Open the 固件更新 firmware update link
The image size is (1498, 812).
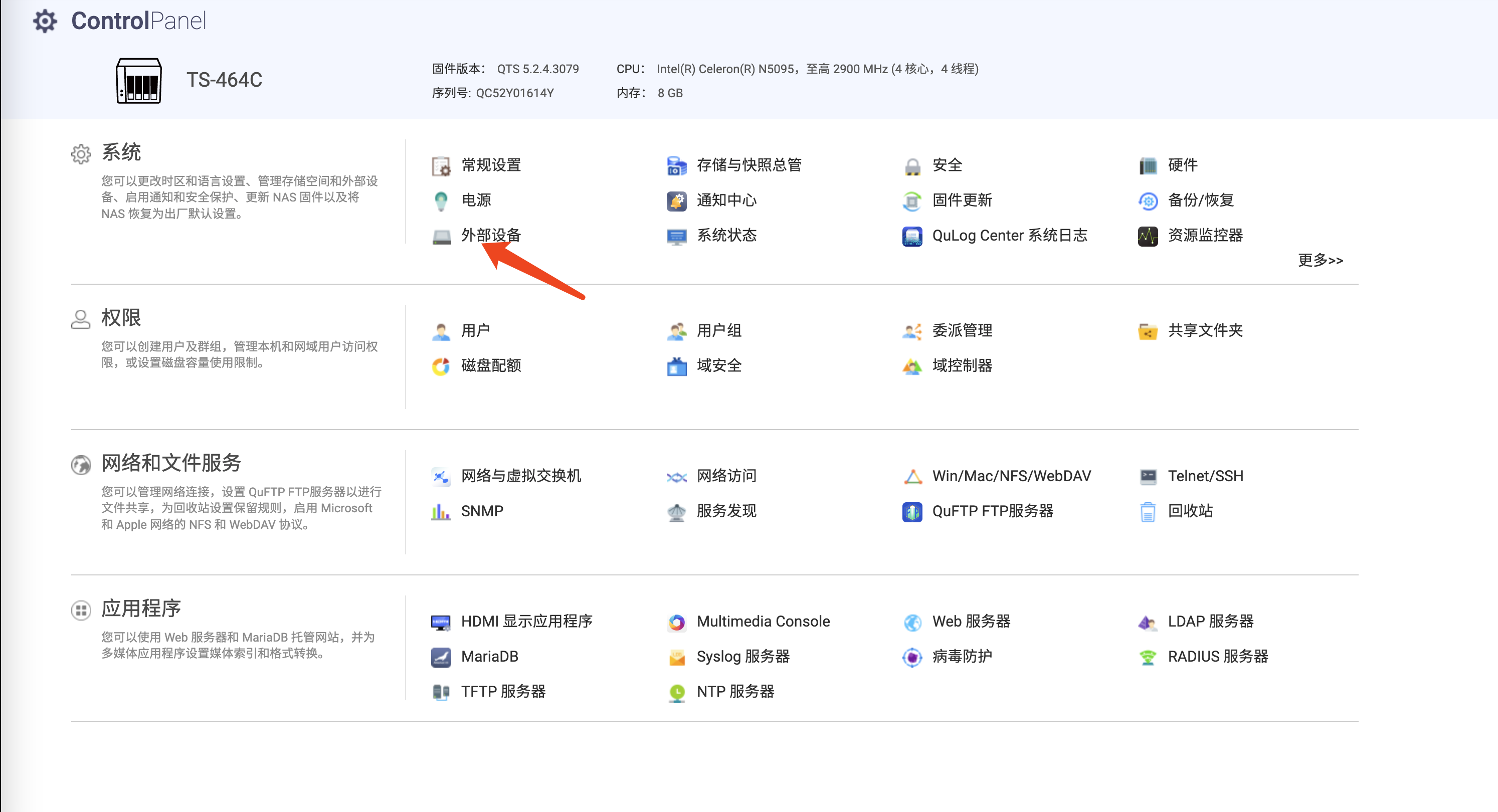pos(962,200)
